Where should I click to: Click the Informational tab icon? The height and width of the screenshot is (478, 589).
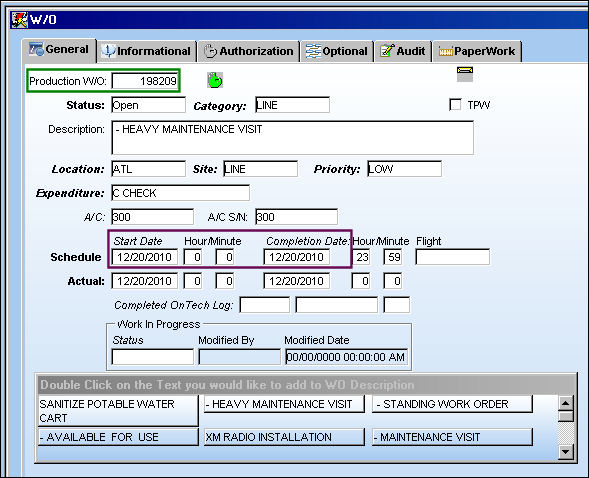(x=109, y=51)
